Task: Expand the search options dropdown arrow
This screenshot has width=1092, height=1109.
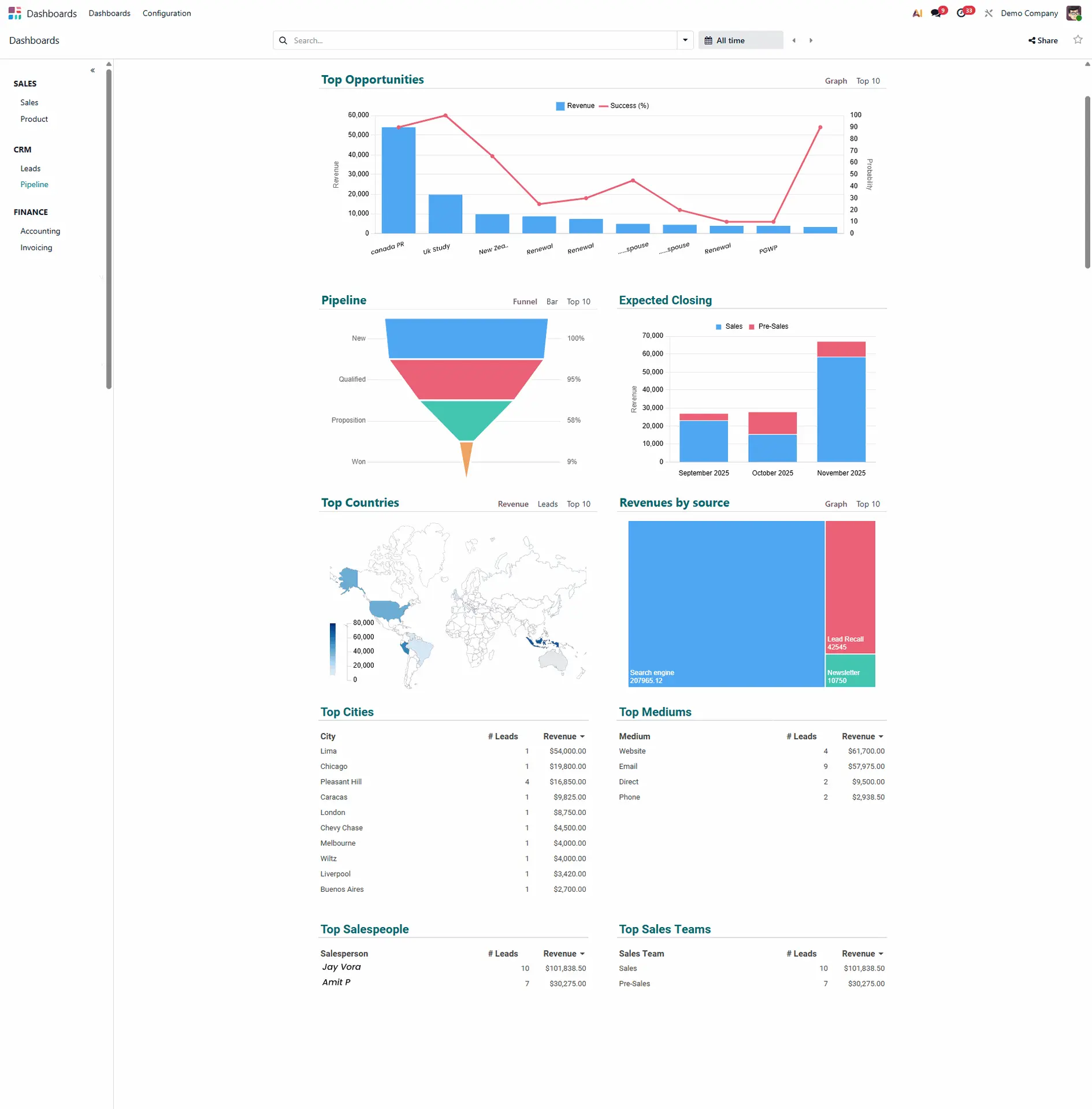Action: (x=685, y=40)
